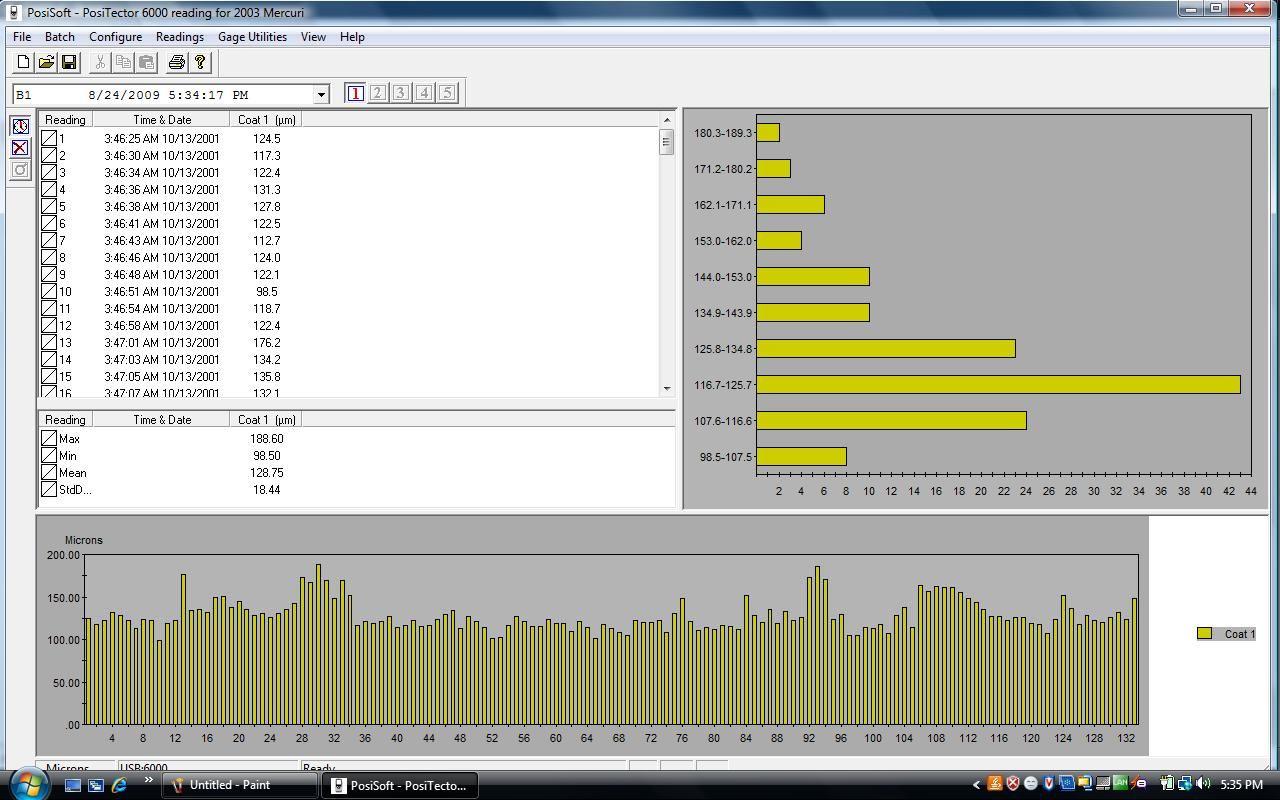Toggle the checkbox beside the Min row
Screen dimensions: 1280x800
[49, 456]
